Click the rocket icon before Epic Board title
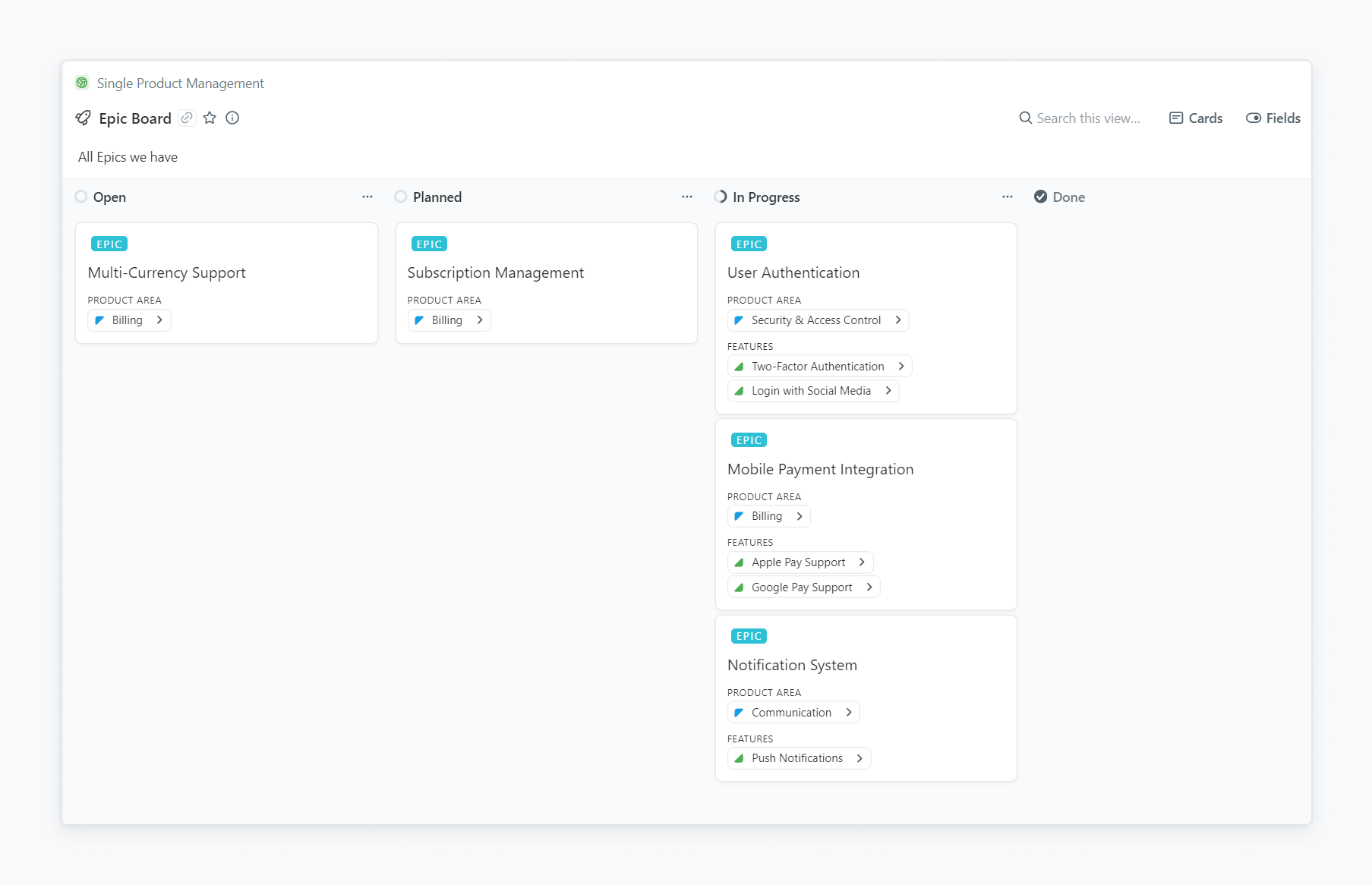 click(83, 118)
